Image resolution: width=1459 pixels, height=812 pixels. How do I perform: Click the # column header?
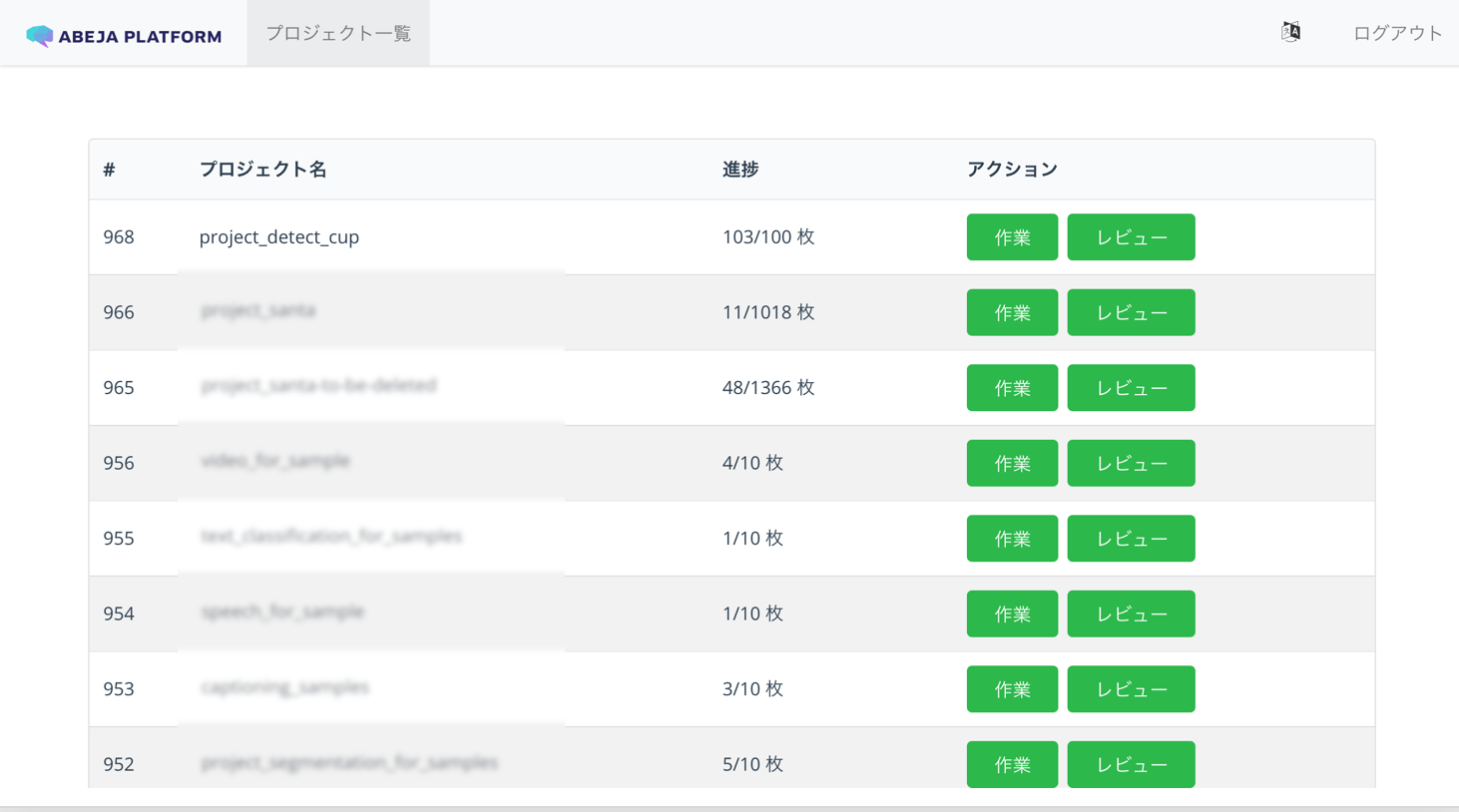[x=107, y=170]
